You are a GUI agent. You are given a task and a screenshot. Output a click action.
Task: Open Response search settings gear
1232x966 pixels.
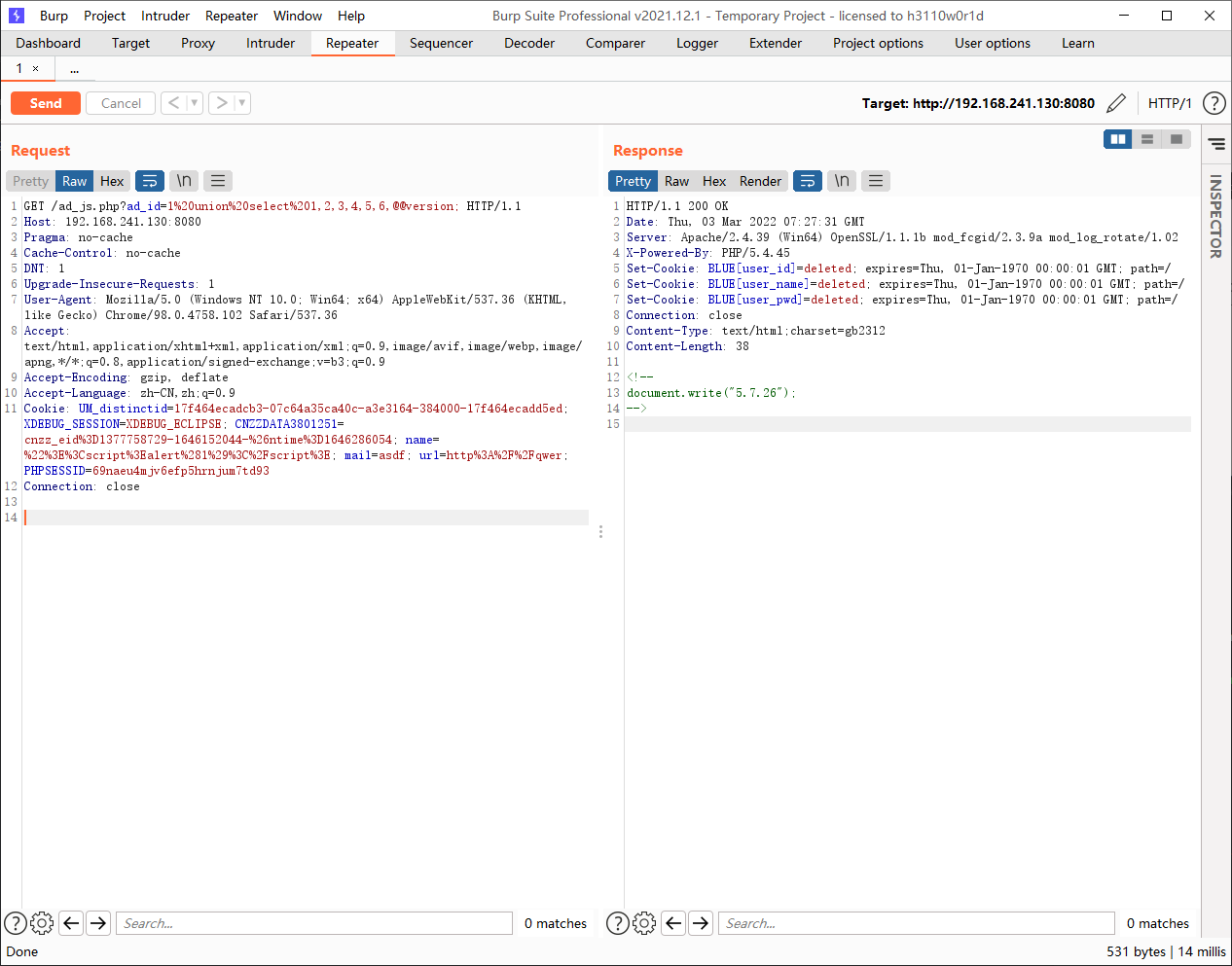point(644,923)
